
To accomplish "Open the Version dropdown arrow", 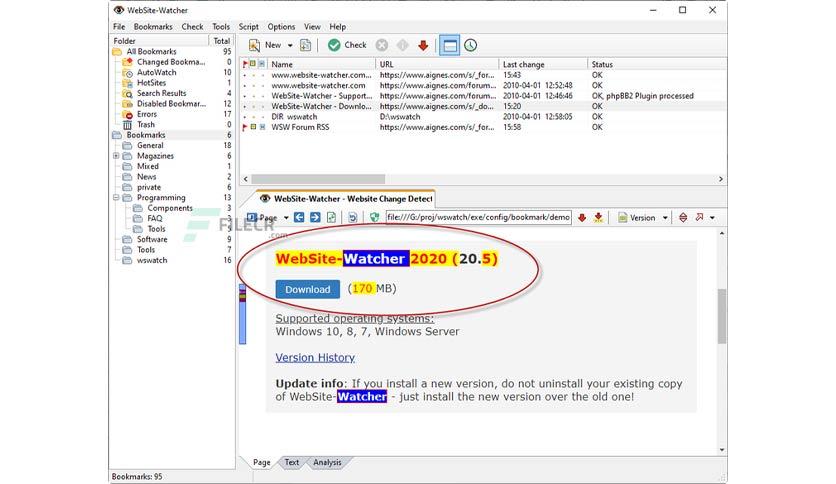I will pyautogui.click(x=665, y=217).
